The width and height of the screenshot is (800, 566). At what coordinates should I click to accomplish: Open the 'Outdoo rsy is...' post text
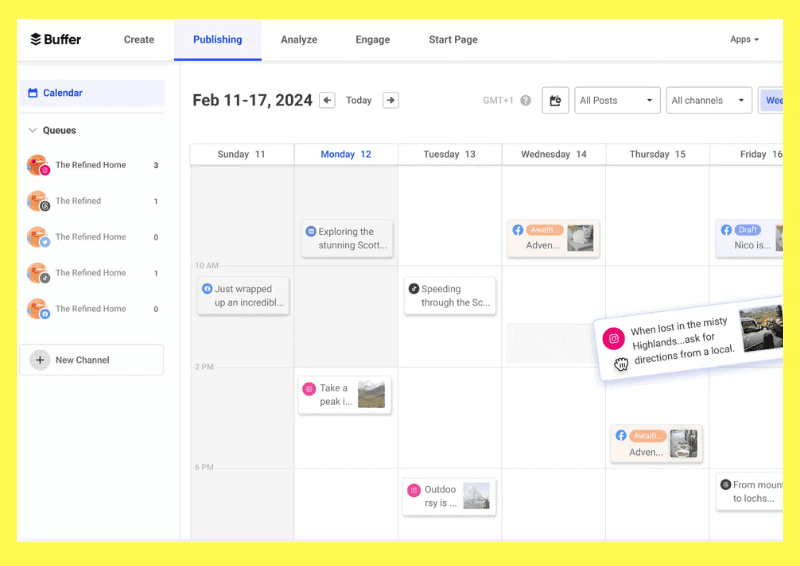pos(440,496)
